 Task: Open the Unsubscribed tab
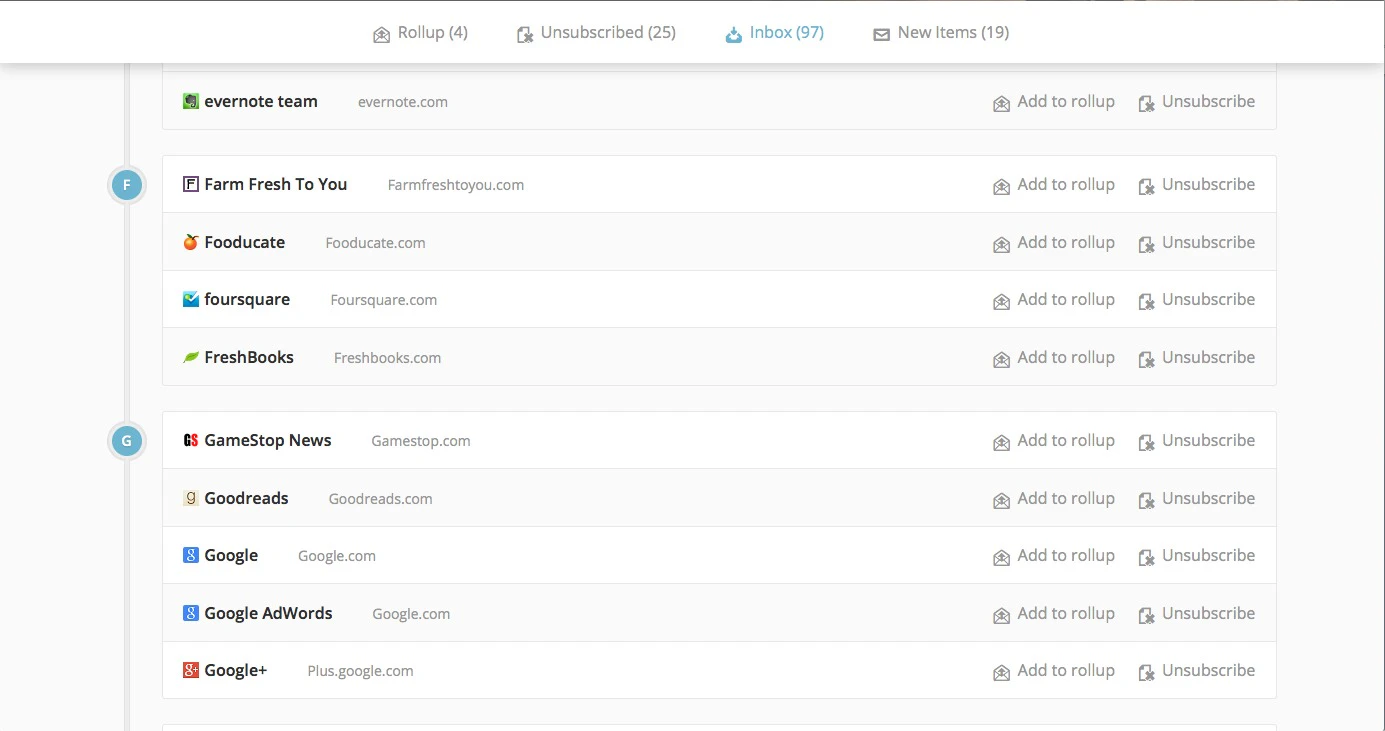tap(595, 32)
